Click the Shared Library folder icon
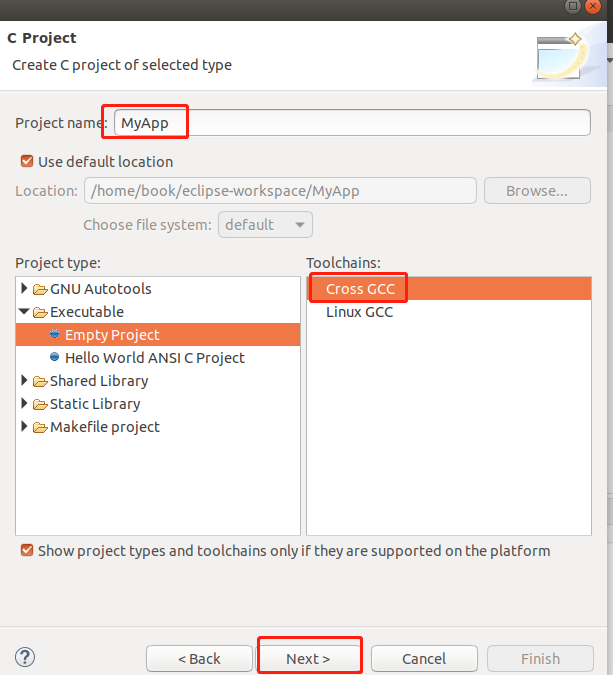Image resolution: width=613 pixels, height=675 pixels. coord(40,381)
